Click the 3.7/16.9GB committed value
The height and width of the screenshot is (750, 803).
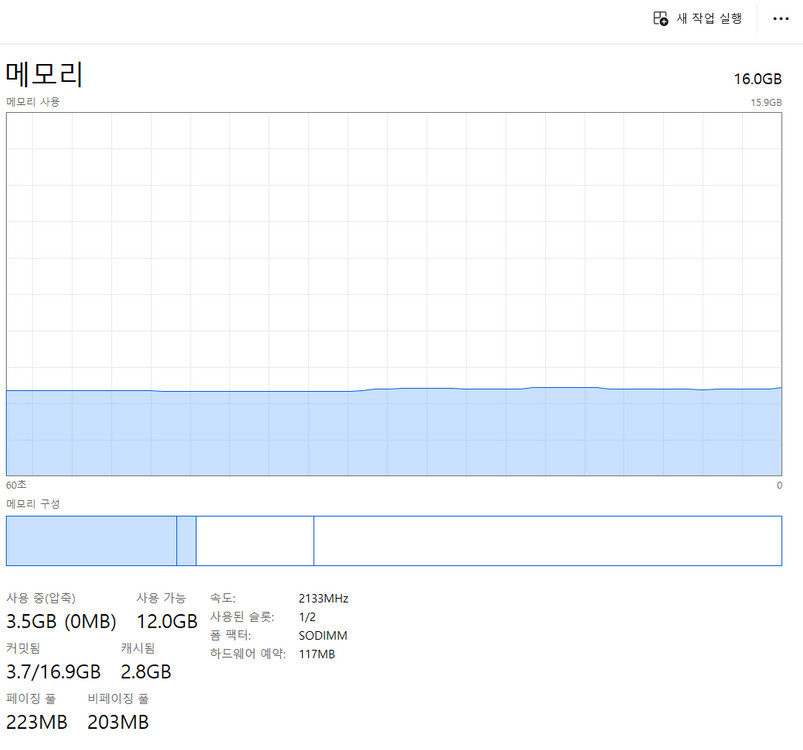tap(53, 672)
